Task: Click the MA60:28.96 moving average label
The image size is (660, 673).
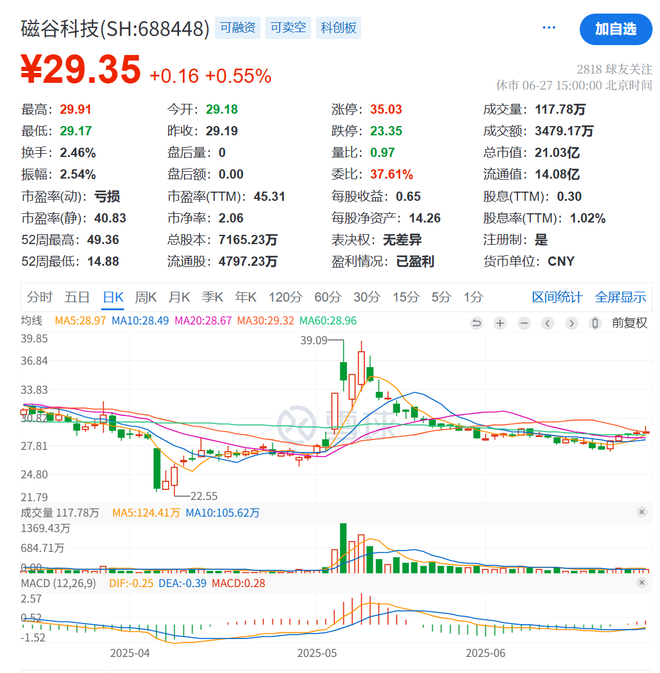Action: tap(328, 321)
